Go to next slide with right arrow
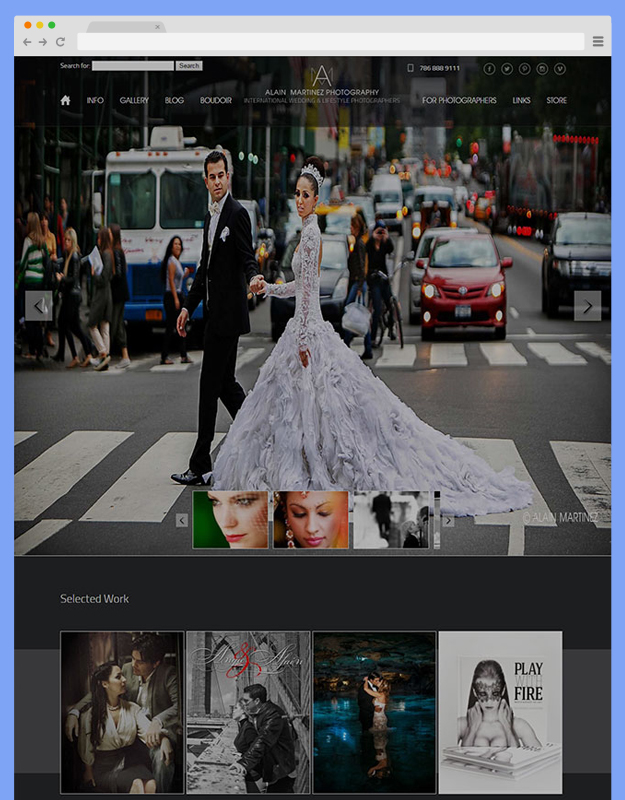 click(x=588, y=306)
